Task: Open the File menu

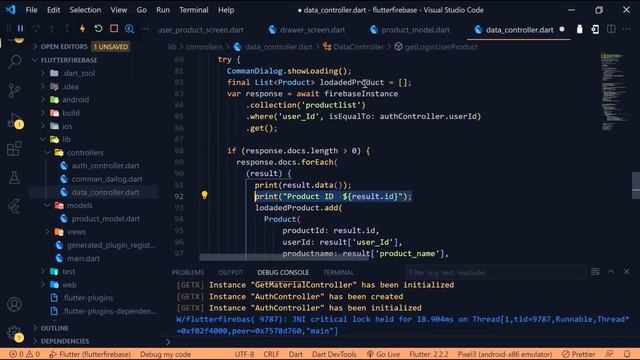Action: [x=31, y=10]
